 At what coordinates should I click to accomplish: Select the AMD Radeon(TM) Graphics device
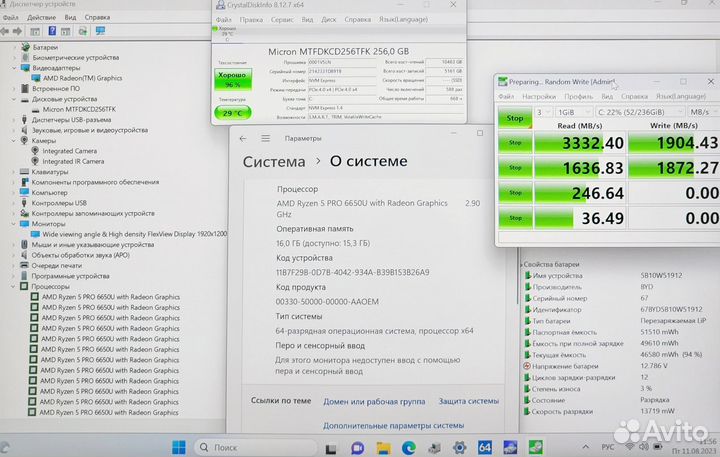pyautogui.click(x=83, y=78)
